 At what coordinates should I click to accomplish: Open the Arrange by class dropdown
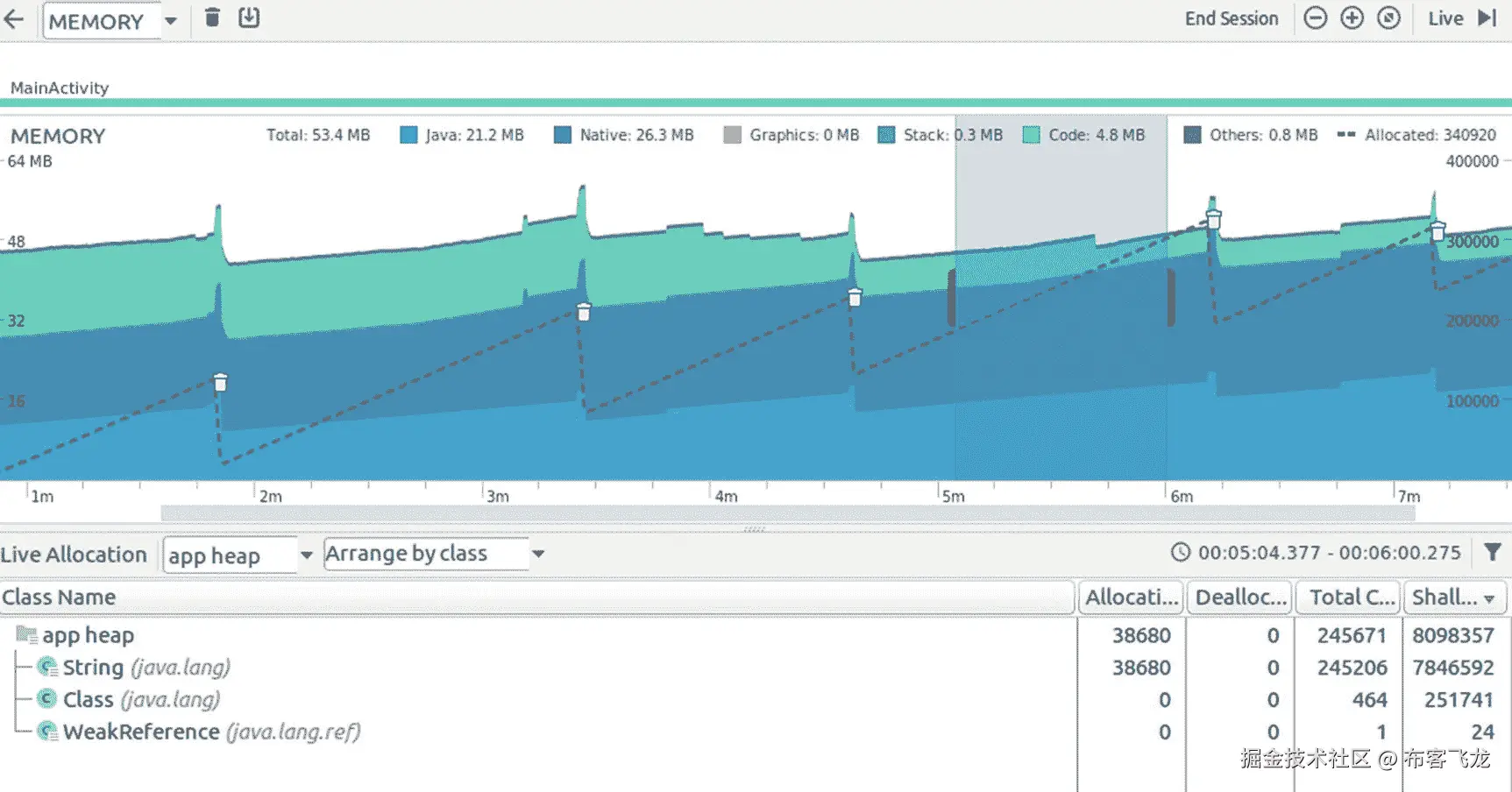click(x=435, y=554)
